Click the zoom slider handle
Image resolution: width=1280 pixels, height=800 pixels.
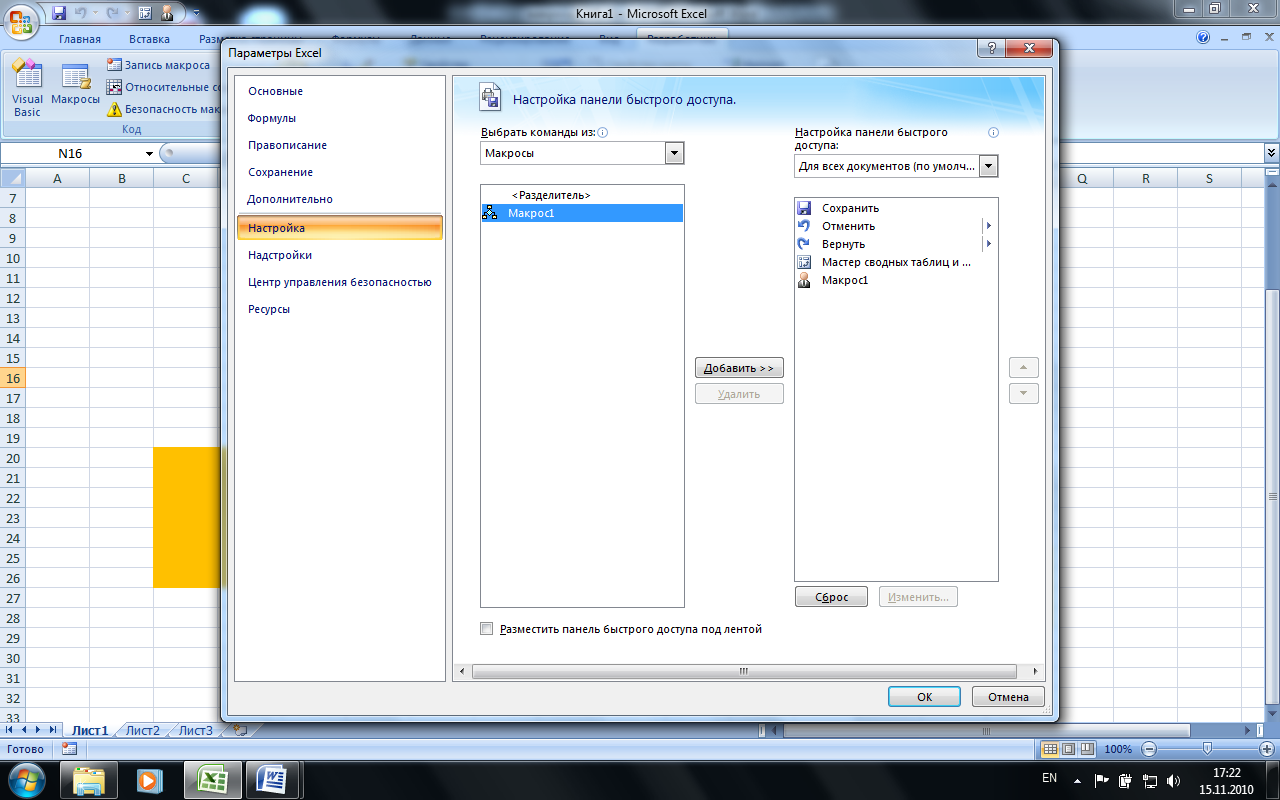click(x=1207, y=749)
